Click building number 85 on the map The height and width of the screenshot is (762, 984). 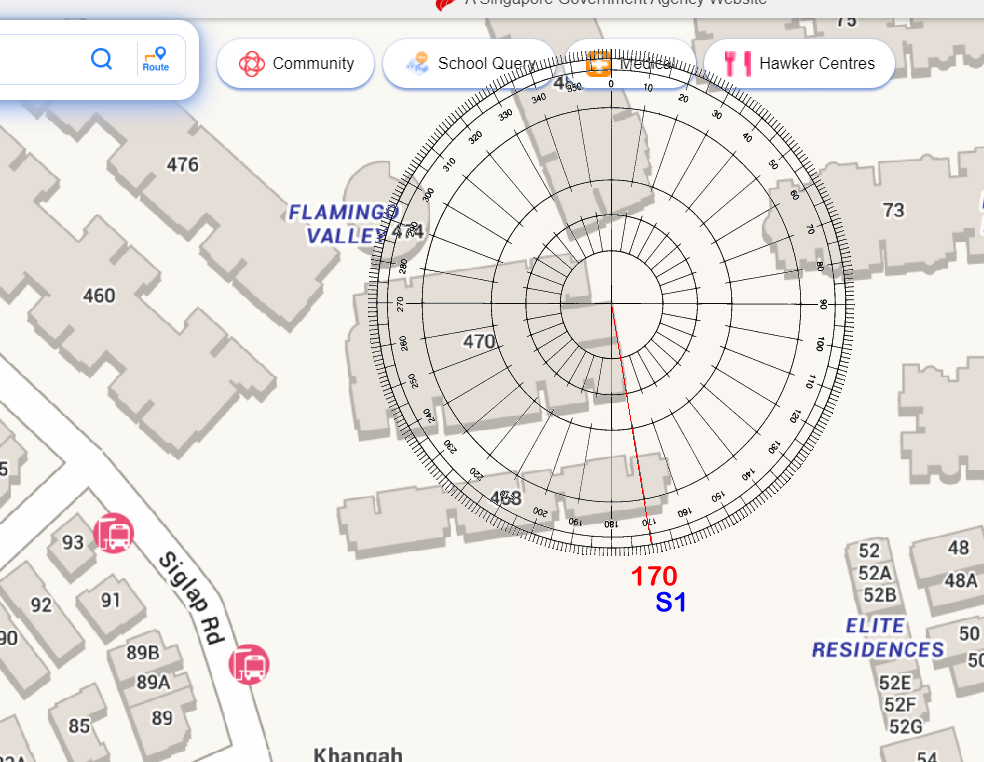[x=79, y=725]
